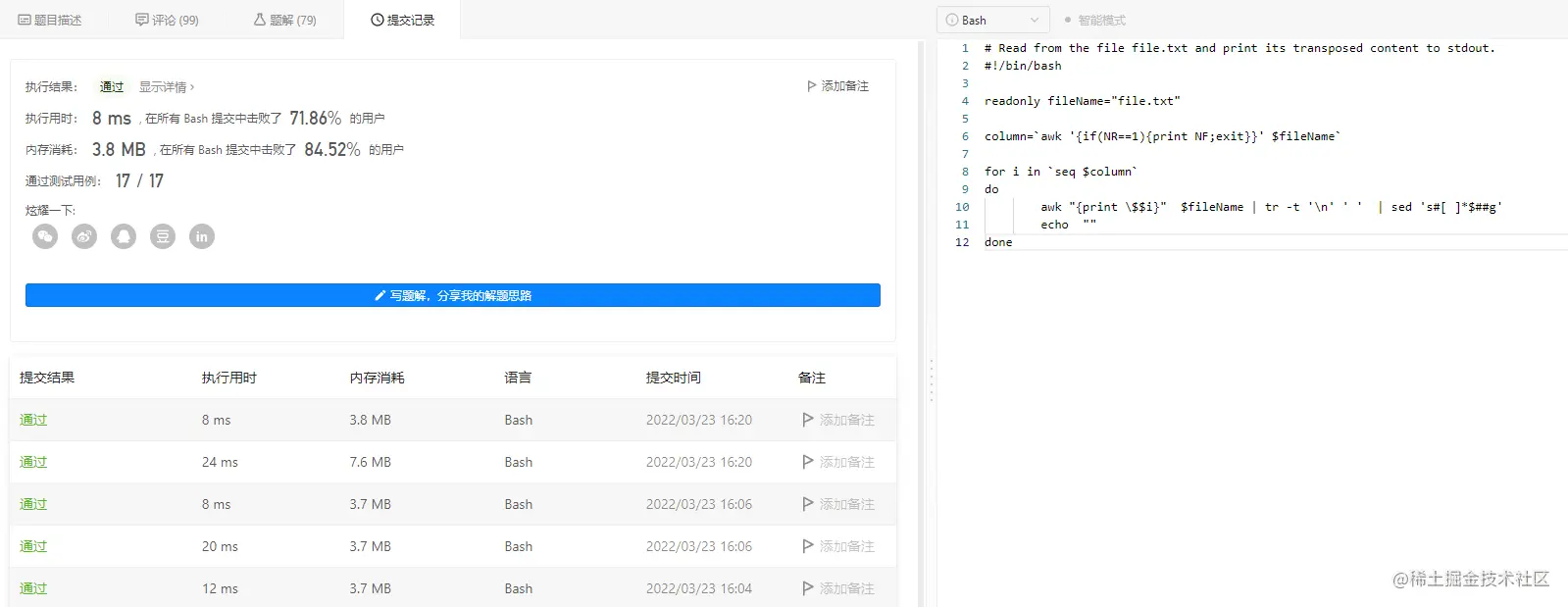Expand 显示详情 link
Viewport: 1568px width, 607px height.
(167, 87)
